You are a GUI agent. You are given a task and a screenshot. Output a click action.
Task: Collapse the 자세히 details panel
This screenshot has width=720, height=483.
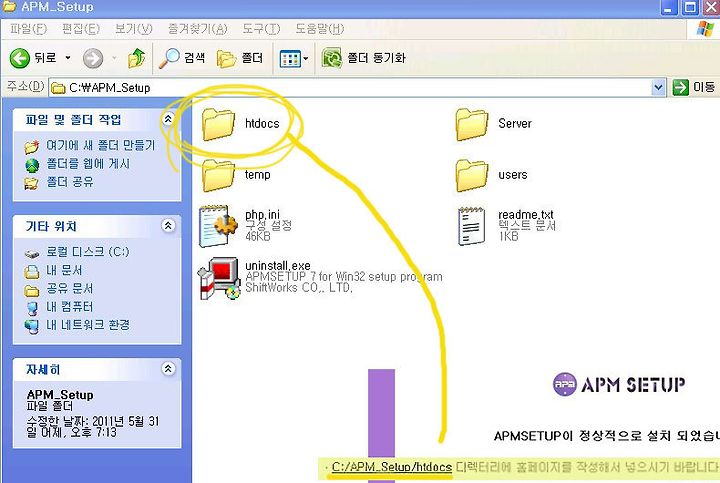point(168,369)
